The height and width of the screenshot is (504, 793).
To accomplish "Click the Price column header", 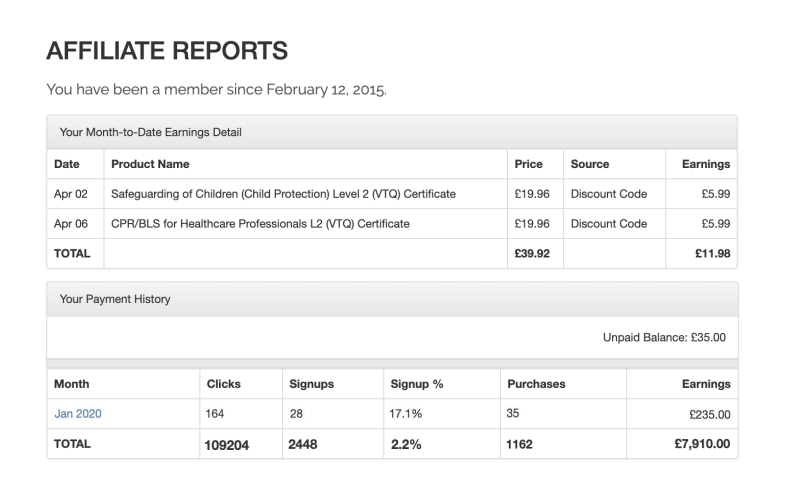I will 528,164.
